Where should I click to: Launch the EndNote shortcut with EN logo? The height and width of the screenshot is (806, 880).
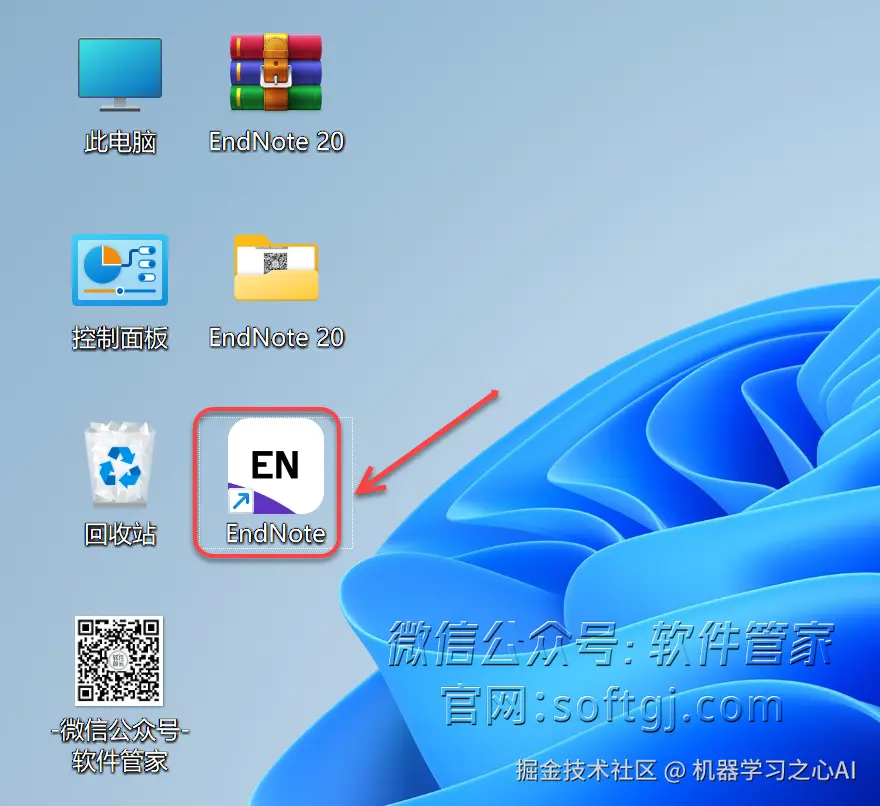[276, 466]
